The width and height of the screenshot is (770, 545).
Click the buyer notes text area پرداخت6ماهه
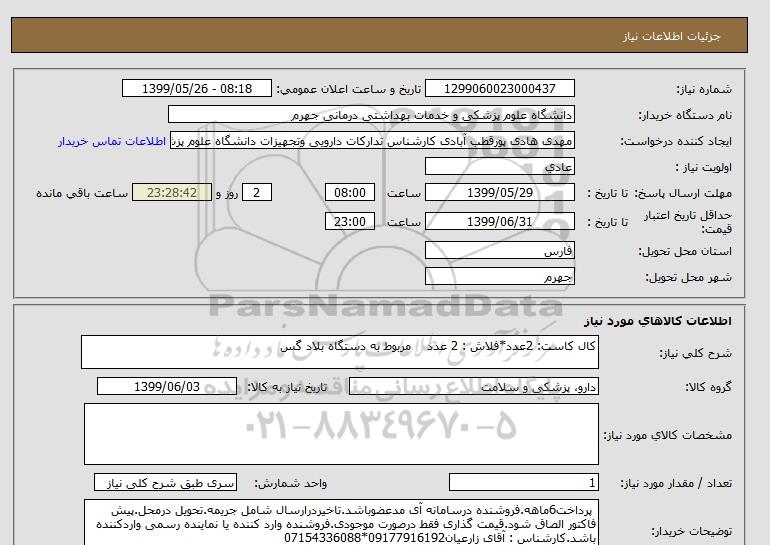tap(341, 523)
